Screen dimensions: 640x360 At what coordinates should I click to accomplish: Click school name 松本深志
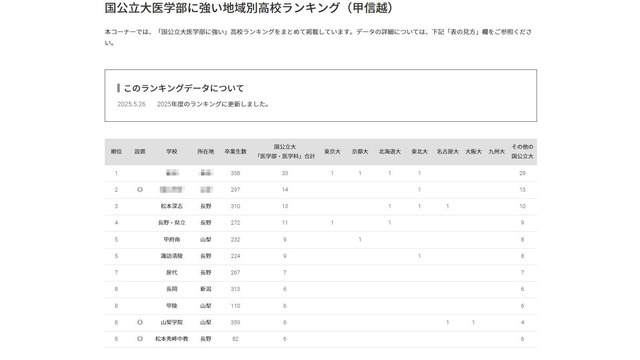[172, 207]
